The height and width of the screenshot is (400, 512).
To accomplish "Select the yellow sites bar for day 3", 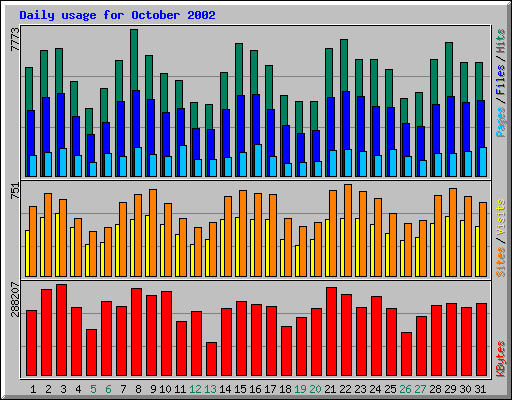I will (57, 245).
